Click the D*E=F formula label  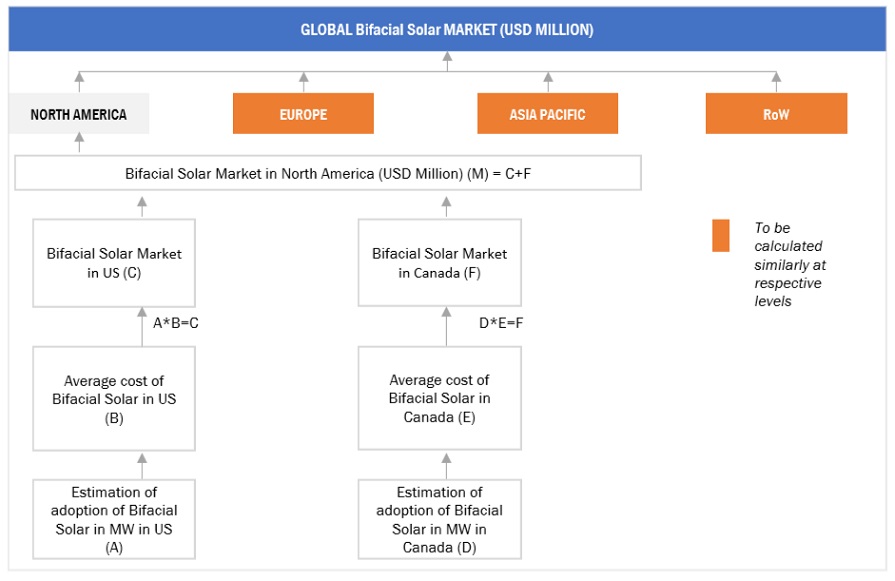click(x=501, y=323)
